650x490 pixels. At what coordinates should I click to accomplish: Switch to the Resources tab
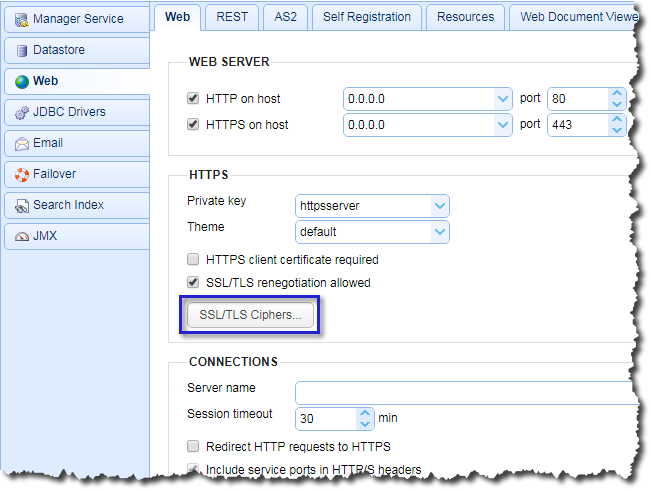[x=465, y=17]
